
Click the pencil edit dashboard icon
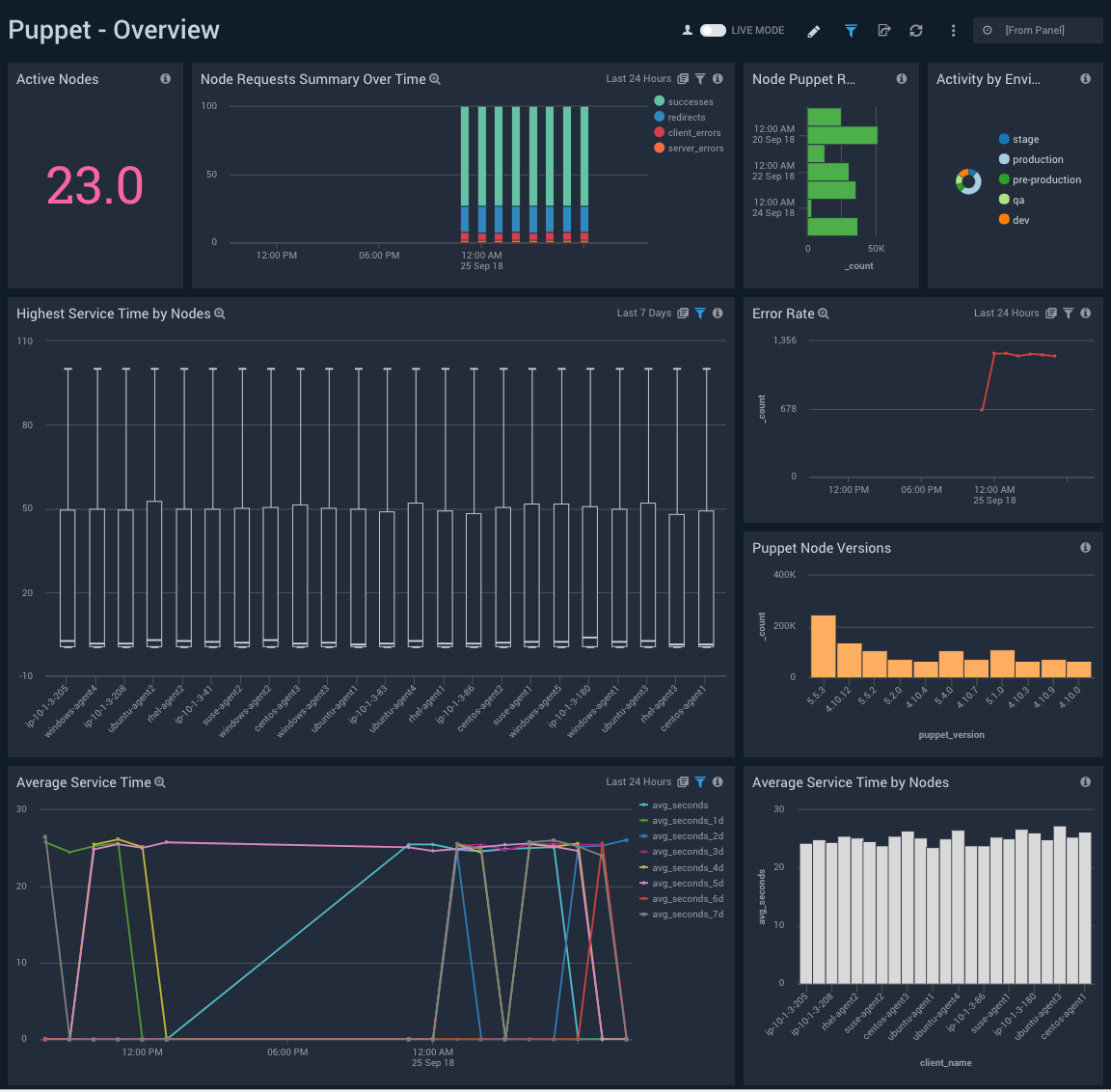(814, 31)
